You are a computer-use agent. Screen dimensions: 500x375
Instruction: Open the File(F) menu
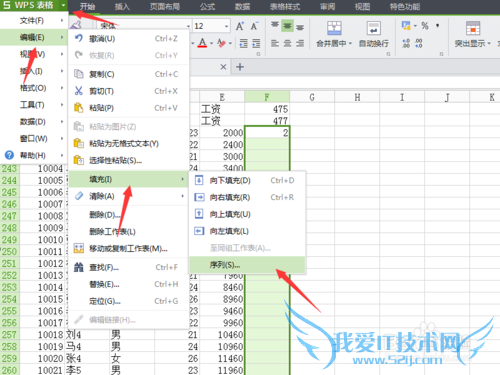point(33,21)
